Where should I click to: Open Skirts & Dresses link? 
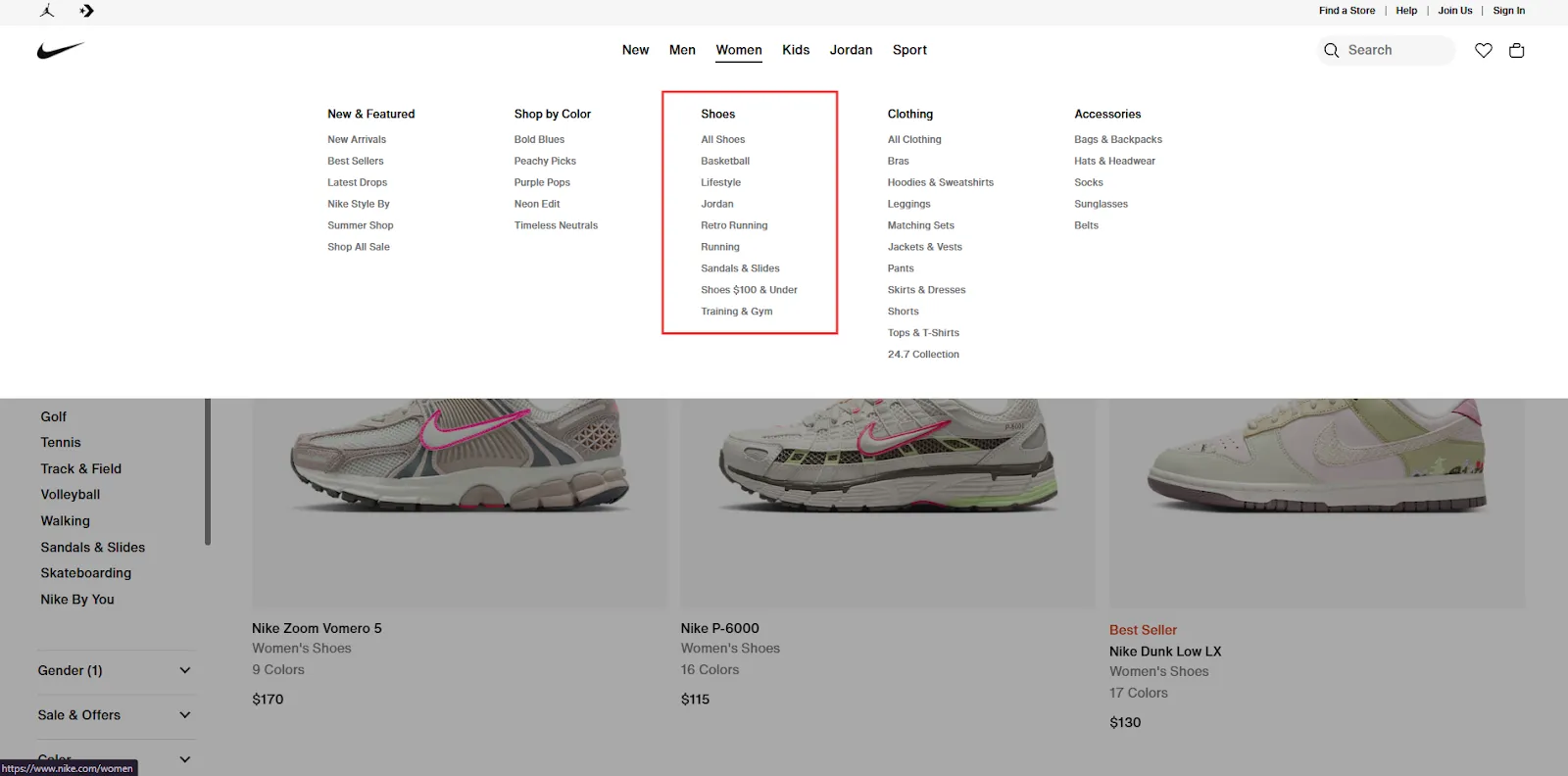[x=927, y=290]
